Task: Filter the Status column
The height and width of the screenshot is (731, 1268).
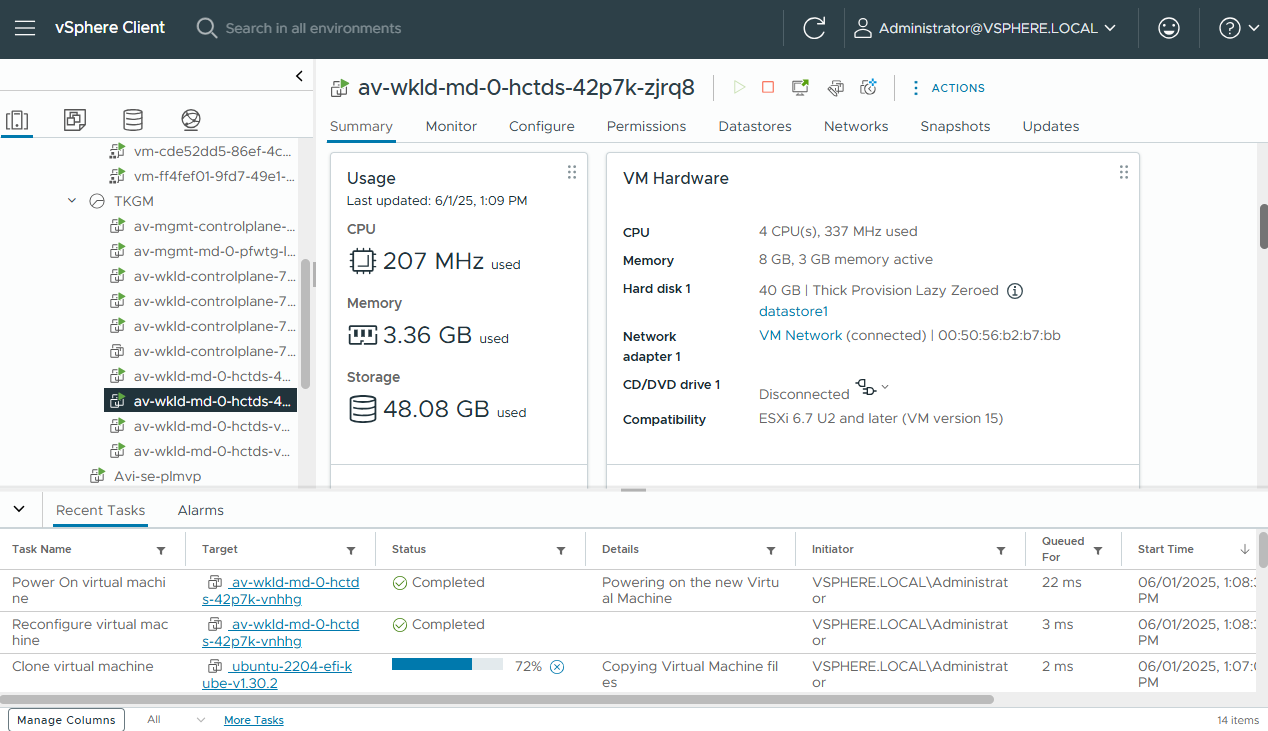Action: pos(561,551)
